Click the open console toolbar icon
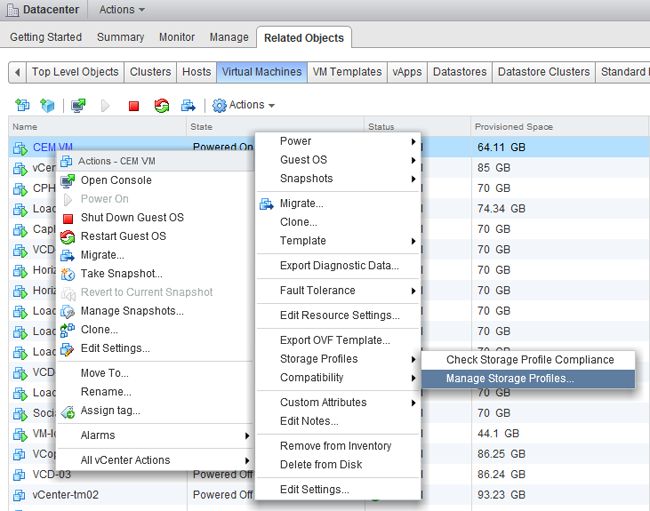 click(x=78, y=105)
